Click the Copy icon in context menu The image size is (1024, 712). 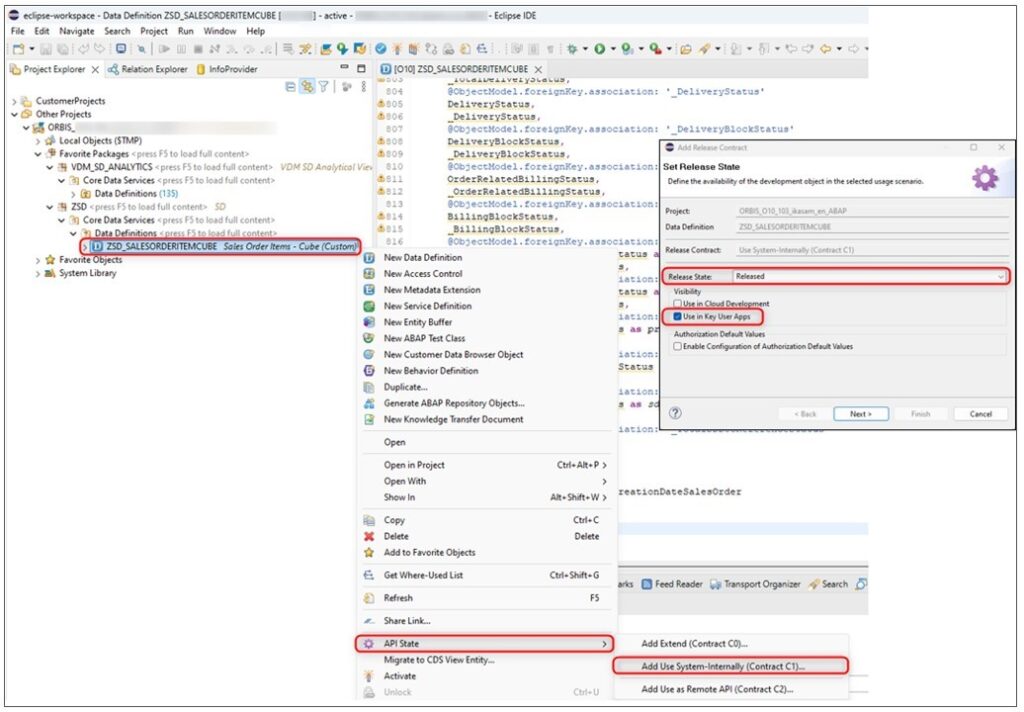(x=369, y=520)
